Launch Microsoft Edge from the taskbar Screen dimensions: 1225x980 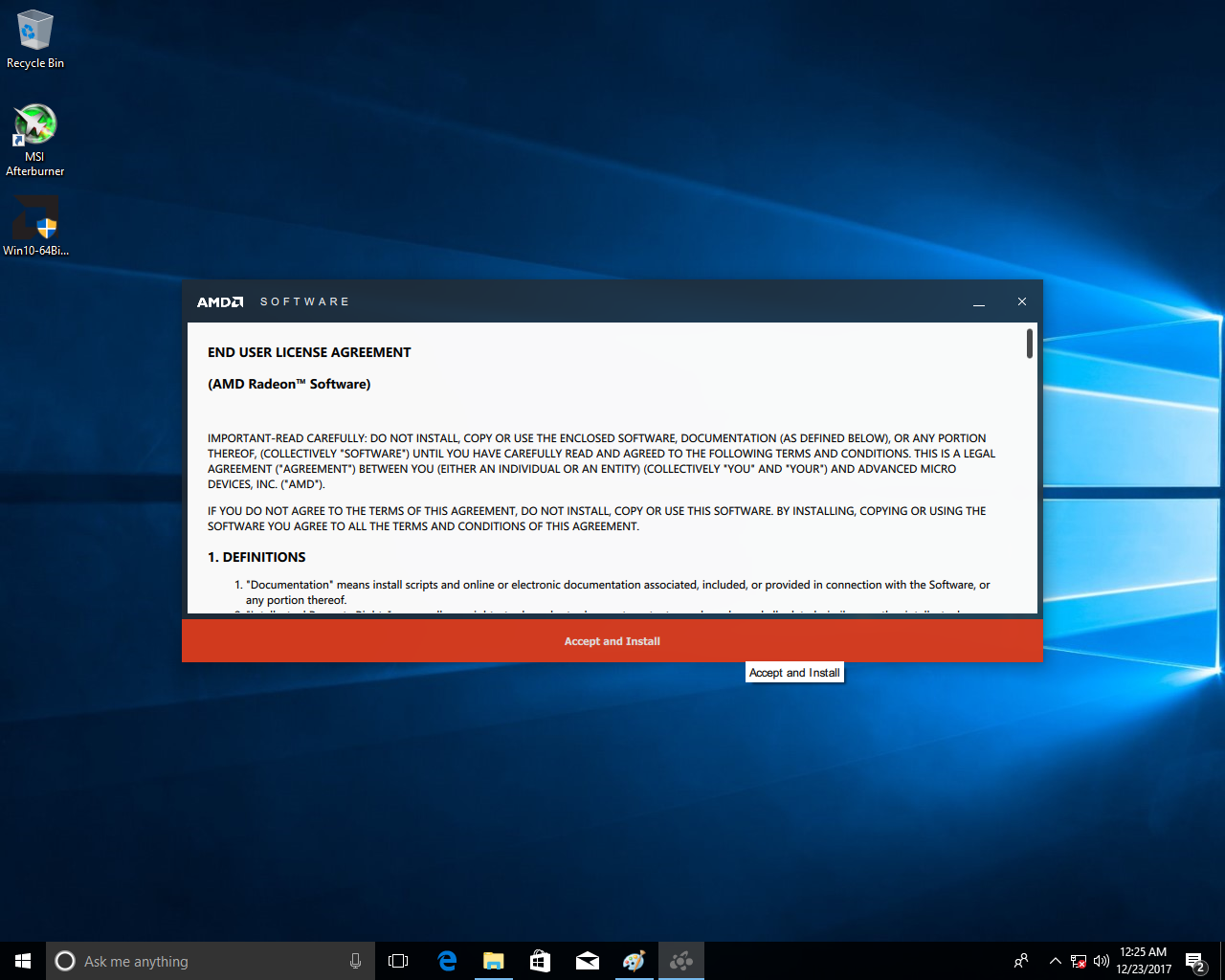point(447,961)
